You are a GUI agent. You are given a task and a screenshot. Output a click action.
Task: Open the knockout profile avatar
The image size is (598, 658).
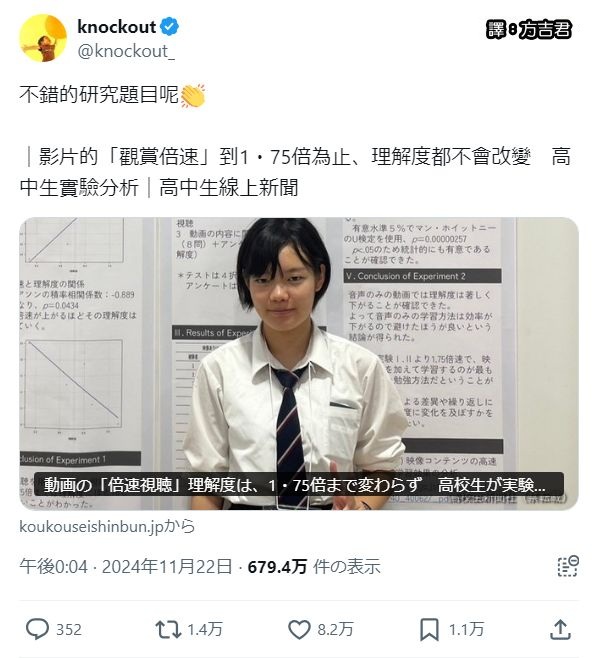point(43,38)
